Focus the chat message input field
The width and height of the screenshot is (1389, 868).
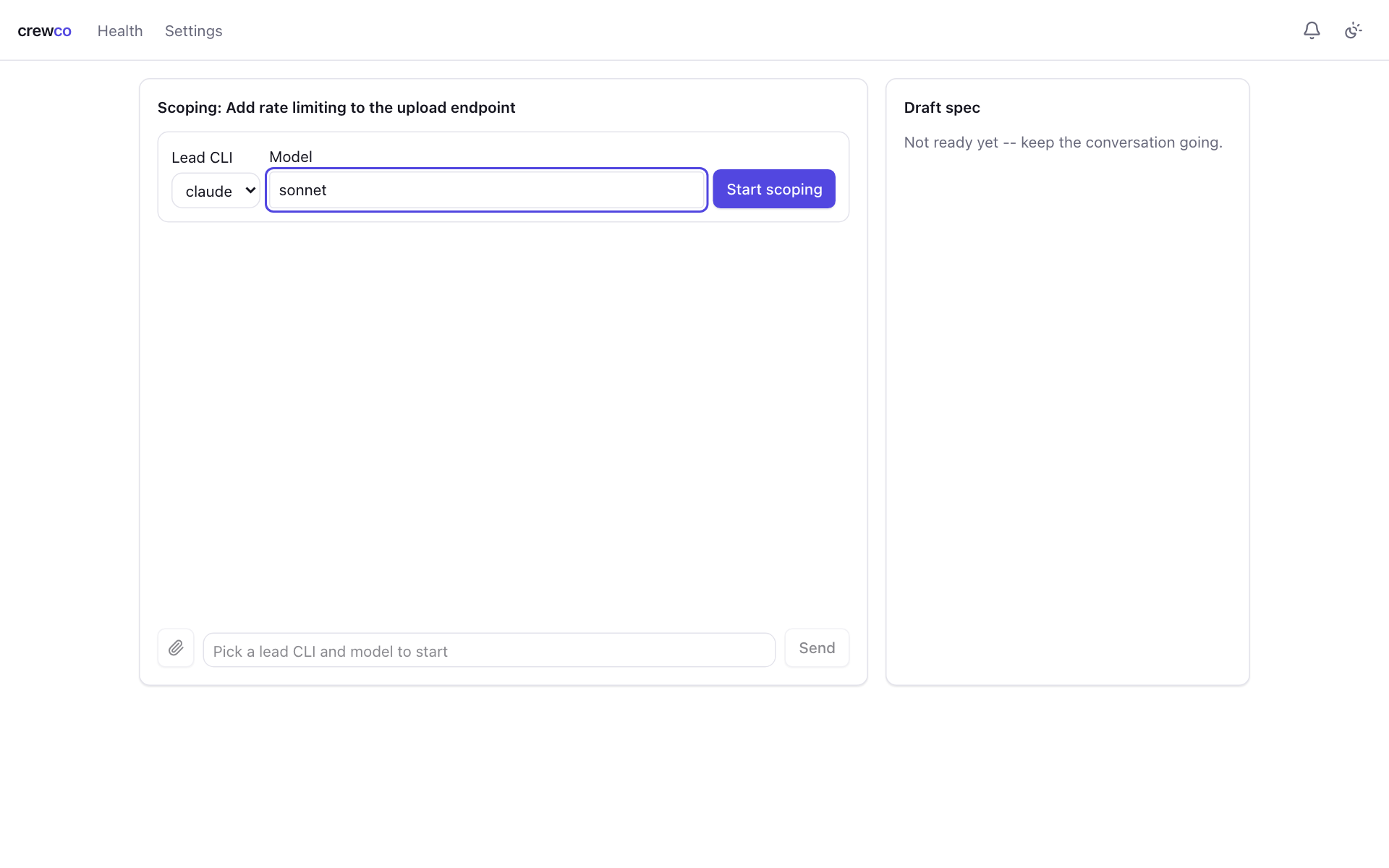(x=489, y=650)
